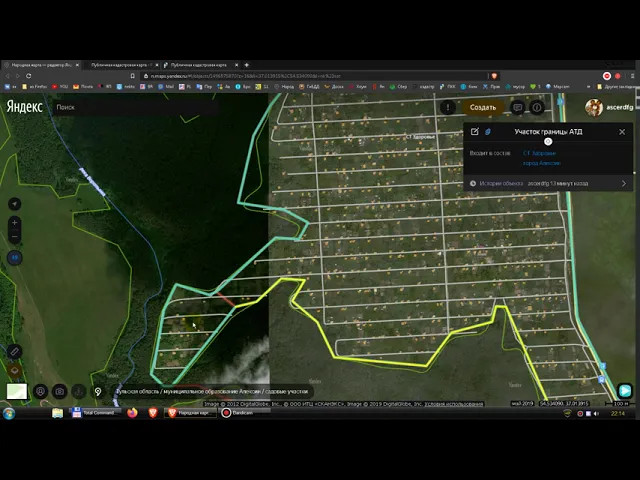Open the Другие закладки bookmarks folder
This screenshot has height=480, width=640.
click(617, 87)
